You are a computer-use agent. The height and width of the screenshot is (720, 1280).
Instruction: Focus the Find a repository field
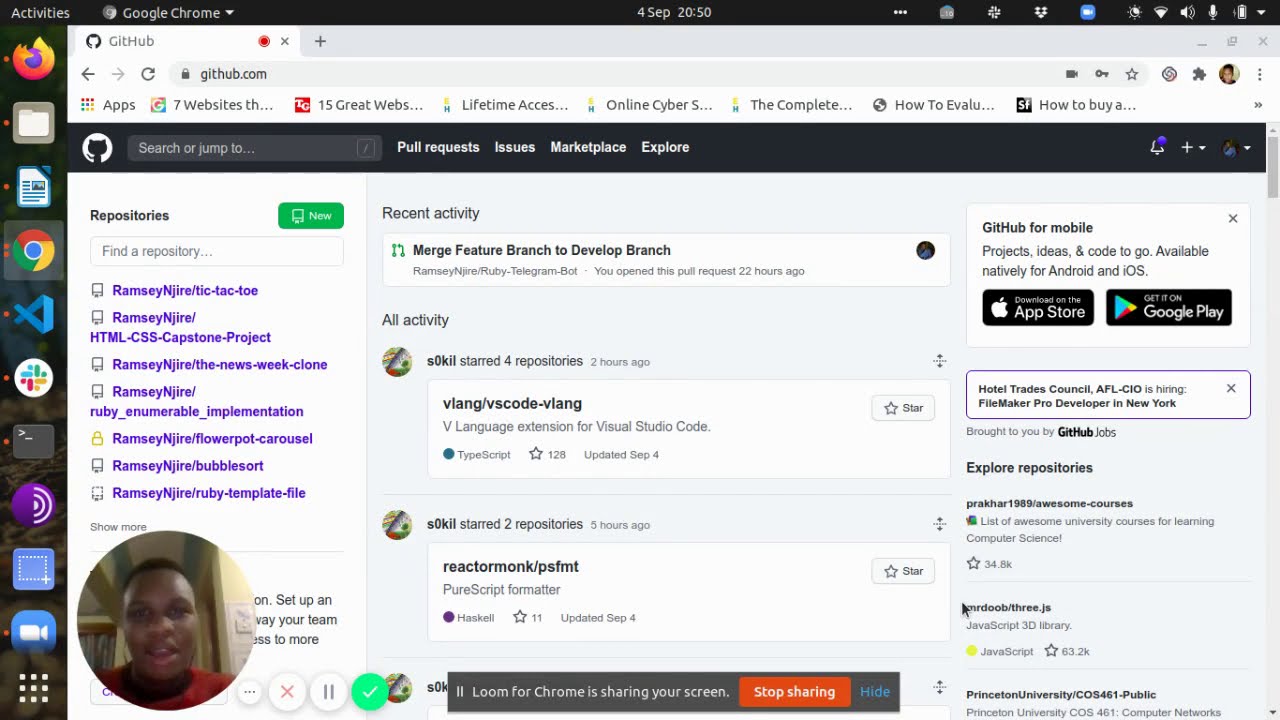(x=217, y=251)
